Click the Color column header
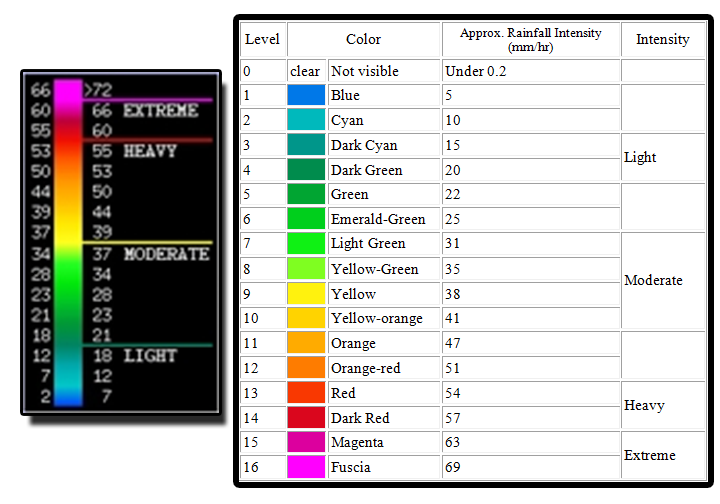The width and height of the screenshot is (720, 504). pyautogui.click(x=363, y=40)
